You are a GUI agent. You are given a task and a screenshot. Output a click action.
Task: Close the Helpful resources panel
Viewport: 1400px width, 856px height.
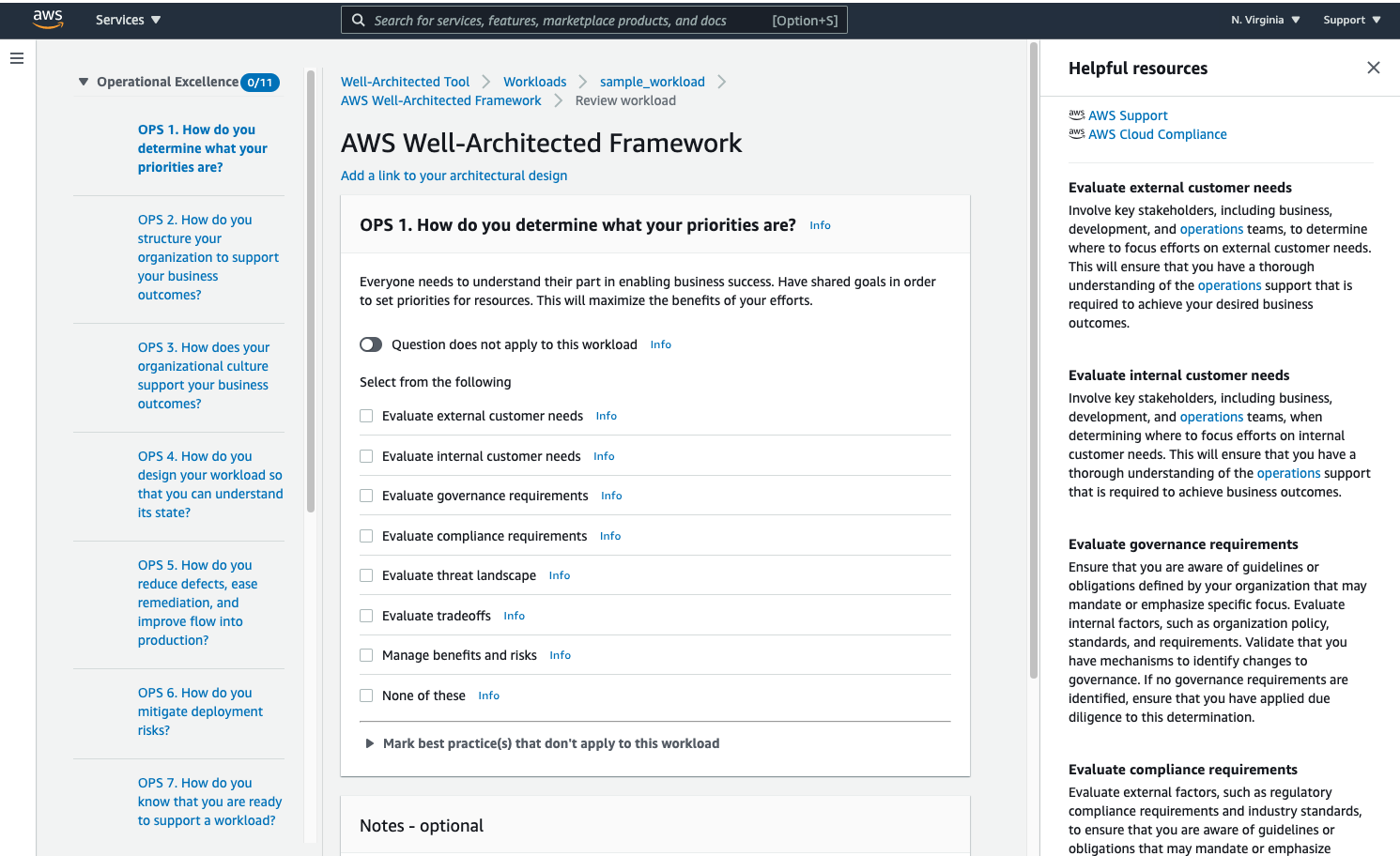[x=1374, y=68]
